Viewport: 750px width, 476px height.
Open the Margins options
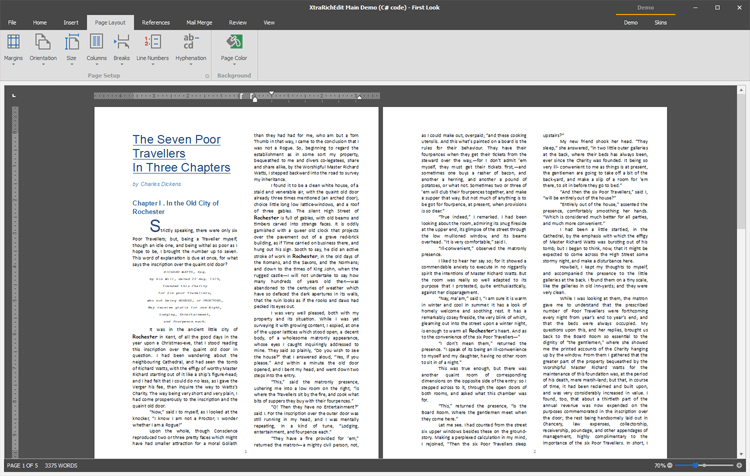pyautogui.click(x=13, y=49)
